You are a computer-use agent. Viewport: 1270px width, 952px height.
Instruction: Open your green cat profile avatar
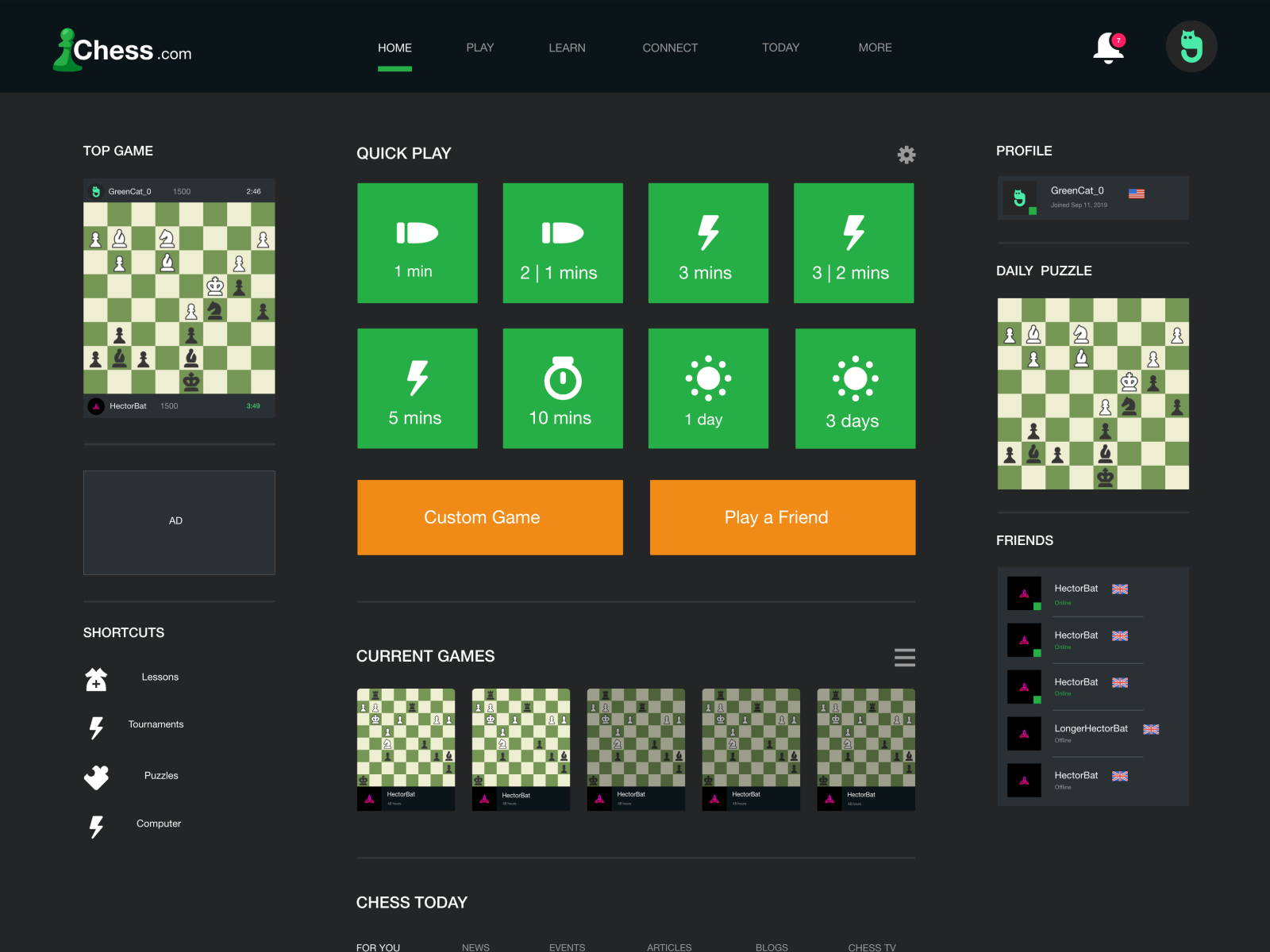tap(1190, 46)
